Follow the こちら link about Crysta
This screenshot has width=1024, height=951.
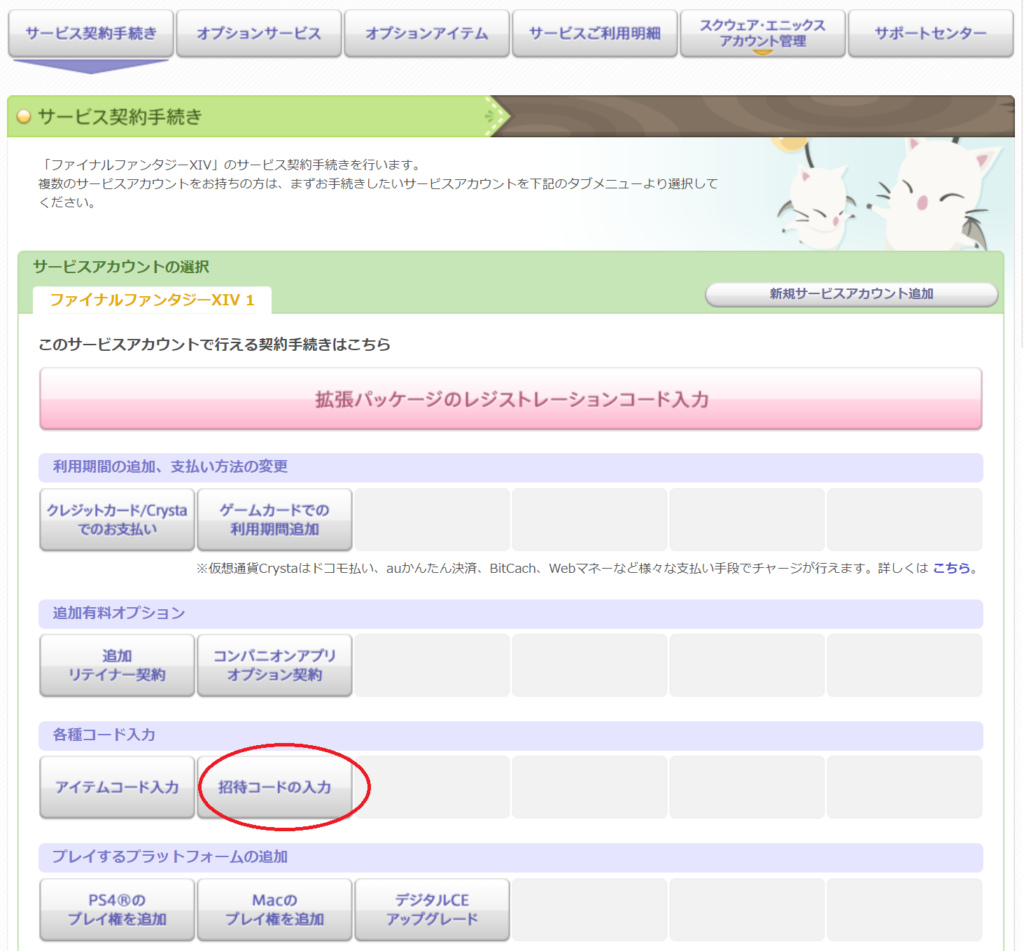951,568
